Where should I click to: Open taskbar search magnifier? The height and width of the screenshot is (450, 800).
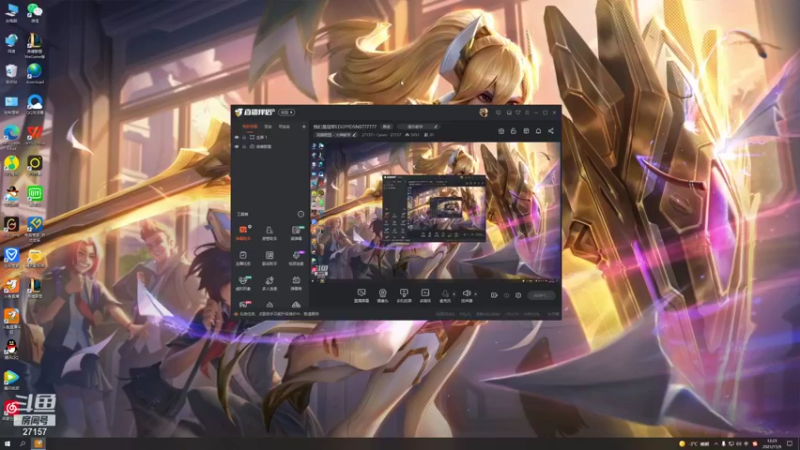[x=22, y=444]
